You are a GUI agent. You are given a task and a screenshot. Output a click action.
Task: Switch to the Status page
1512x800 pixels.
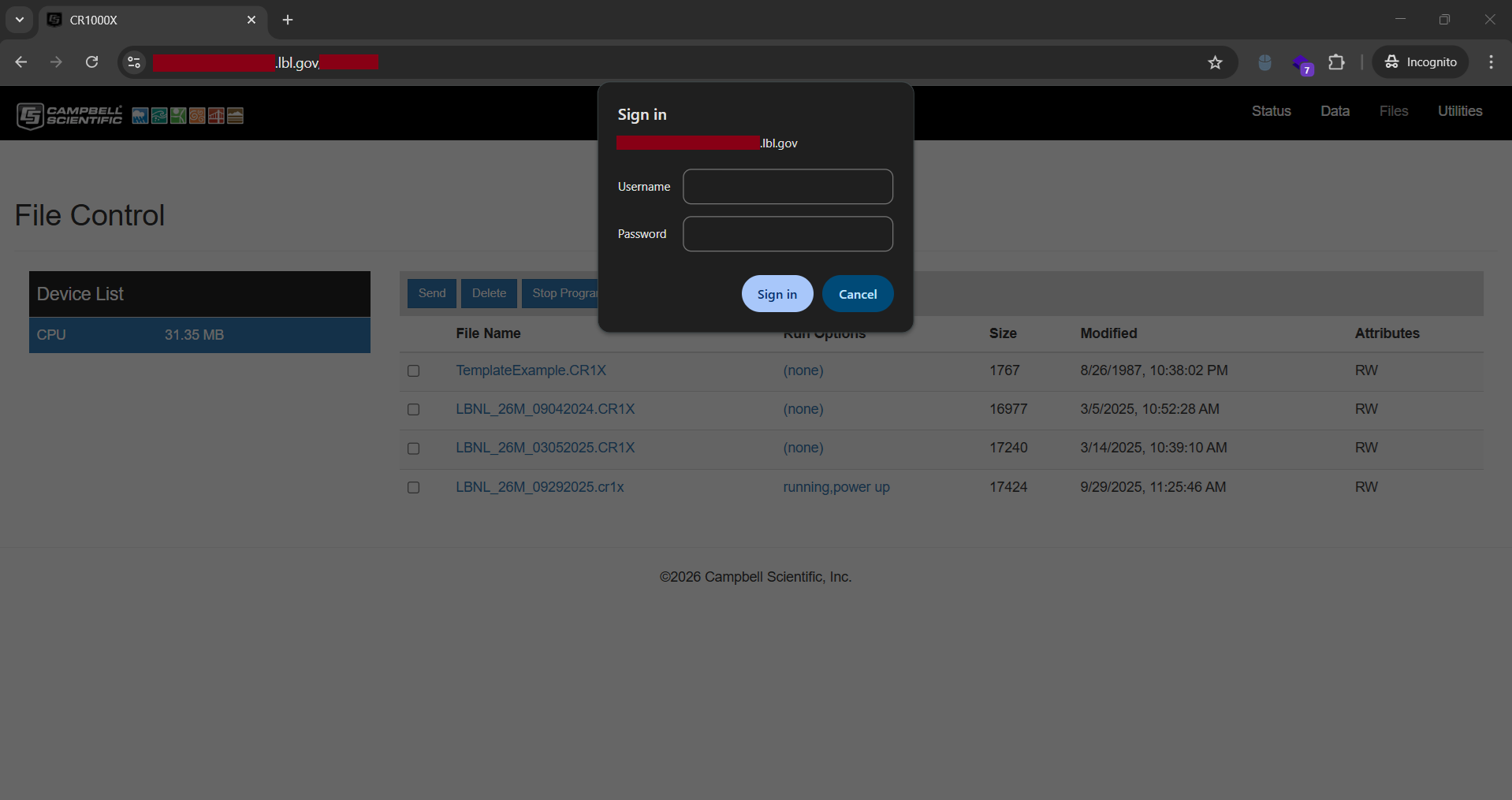coord(1270,111)
